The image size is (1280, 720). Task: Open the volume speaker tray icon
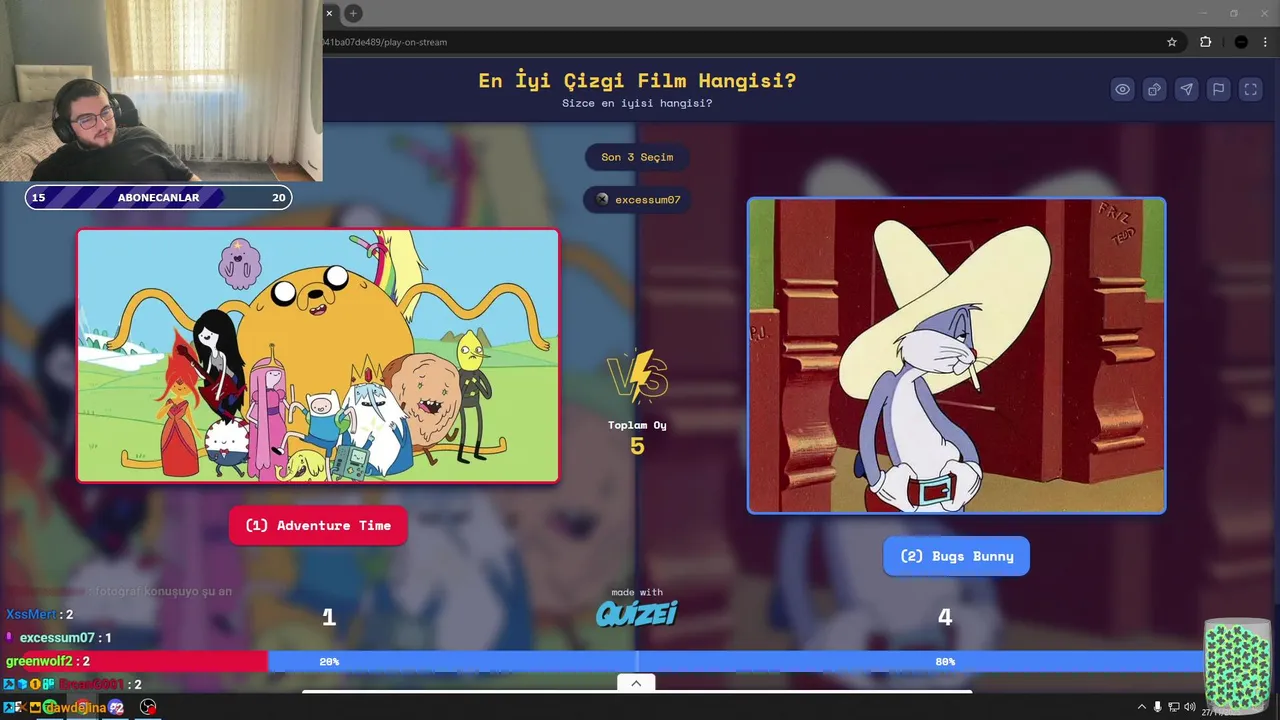point(1190,707)
